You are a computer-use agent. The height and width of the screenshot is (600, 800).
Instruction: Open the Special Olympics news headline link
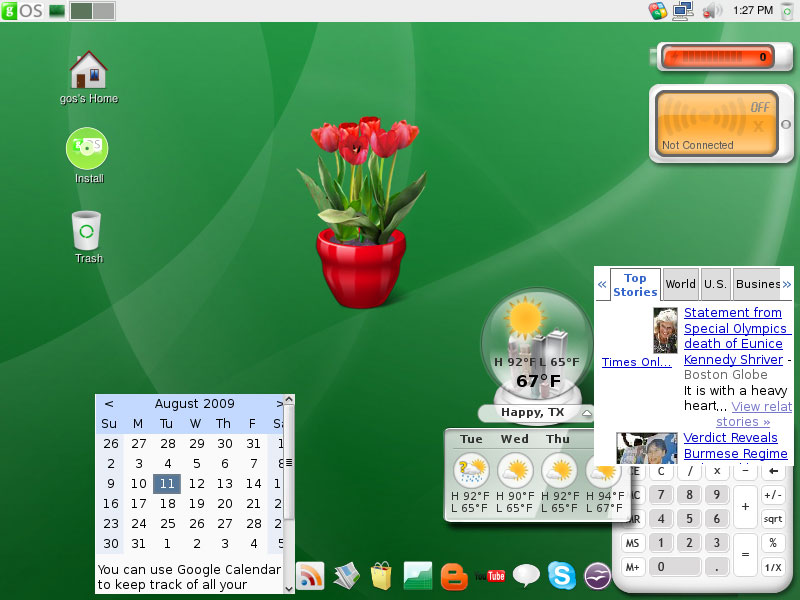737,327
